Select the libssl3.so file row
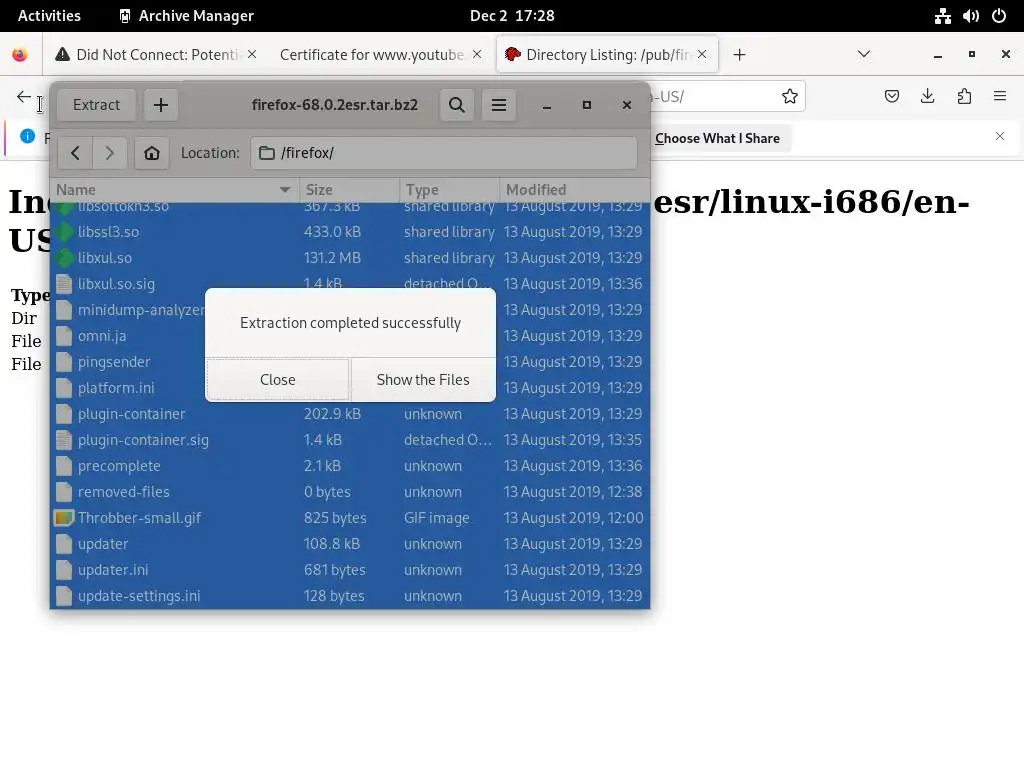Image resolution: width=1024 pixels, height=768 pixels. pos(350,232)
